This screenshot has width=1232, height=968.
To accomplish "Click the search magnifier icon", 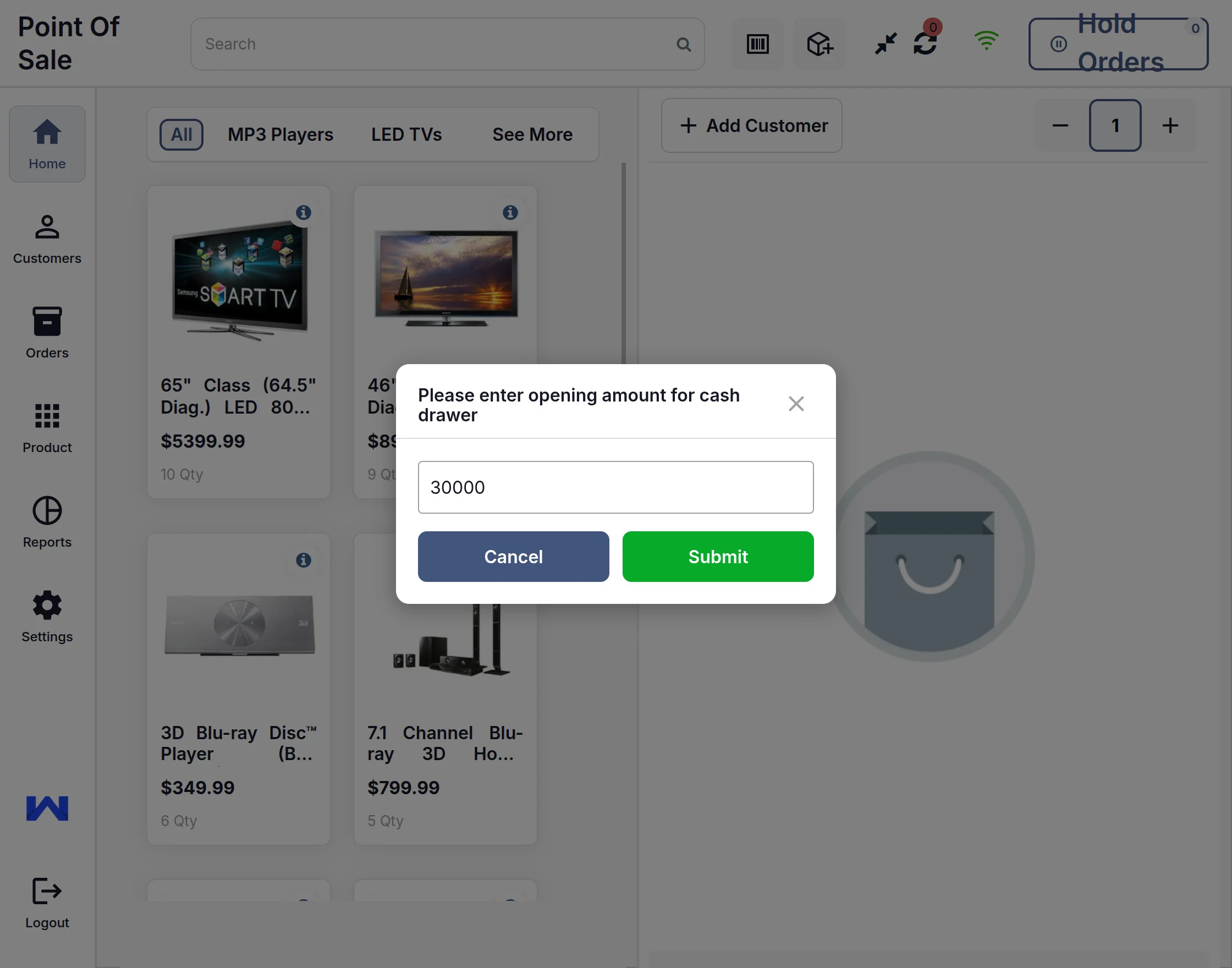I will point(684,44).
